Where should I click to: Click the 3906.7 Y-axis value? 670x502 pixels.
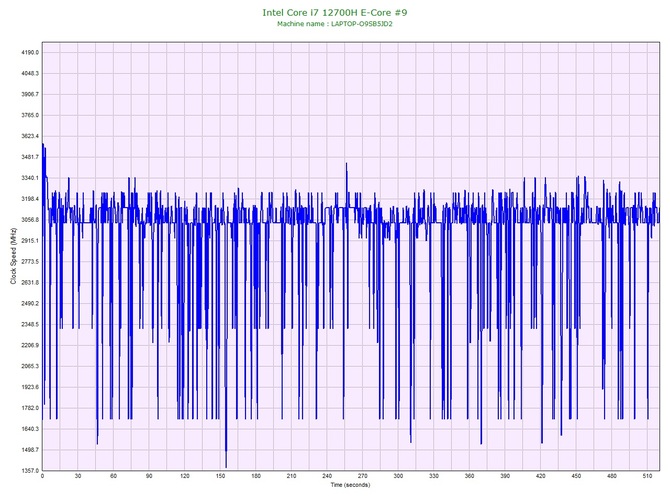[30, 94]
